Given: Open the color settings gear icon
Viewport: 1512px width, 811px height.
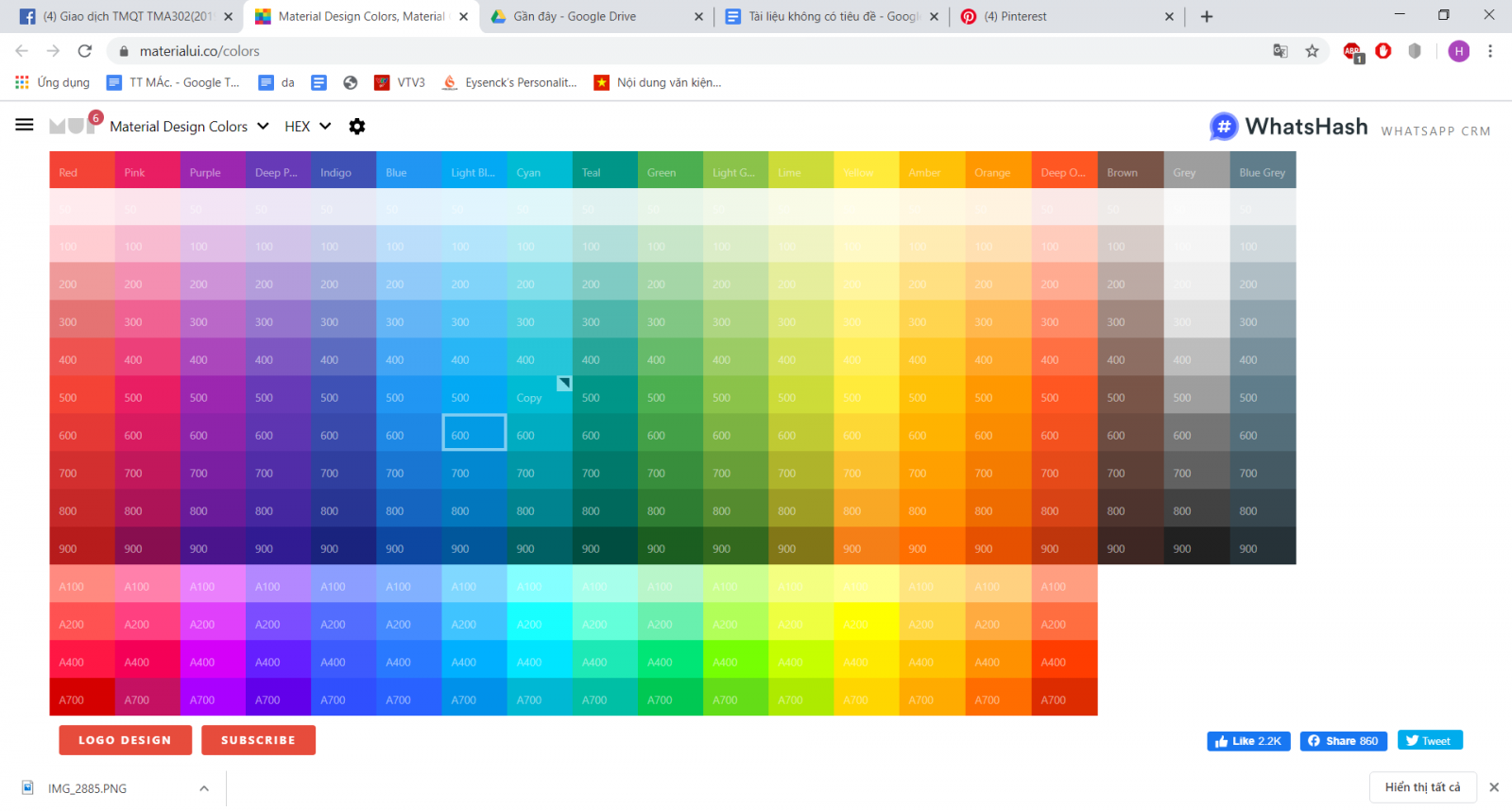Looking at the screenshot, I should point(357,127).
